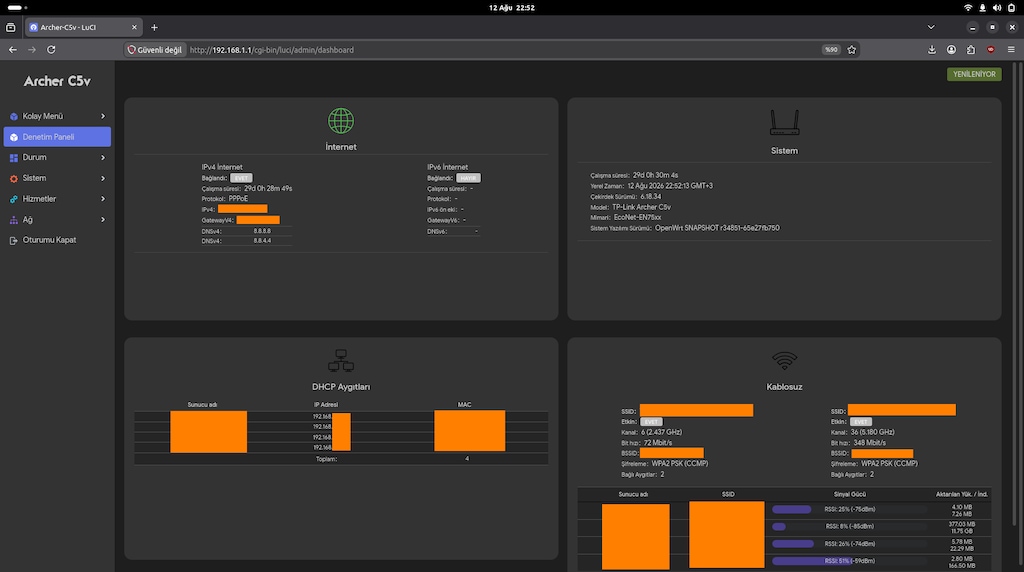Go back with browser back arrow

pos(12,50)
